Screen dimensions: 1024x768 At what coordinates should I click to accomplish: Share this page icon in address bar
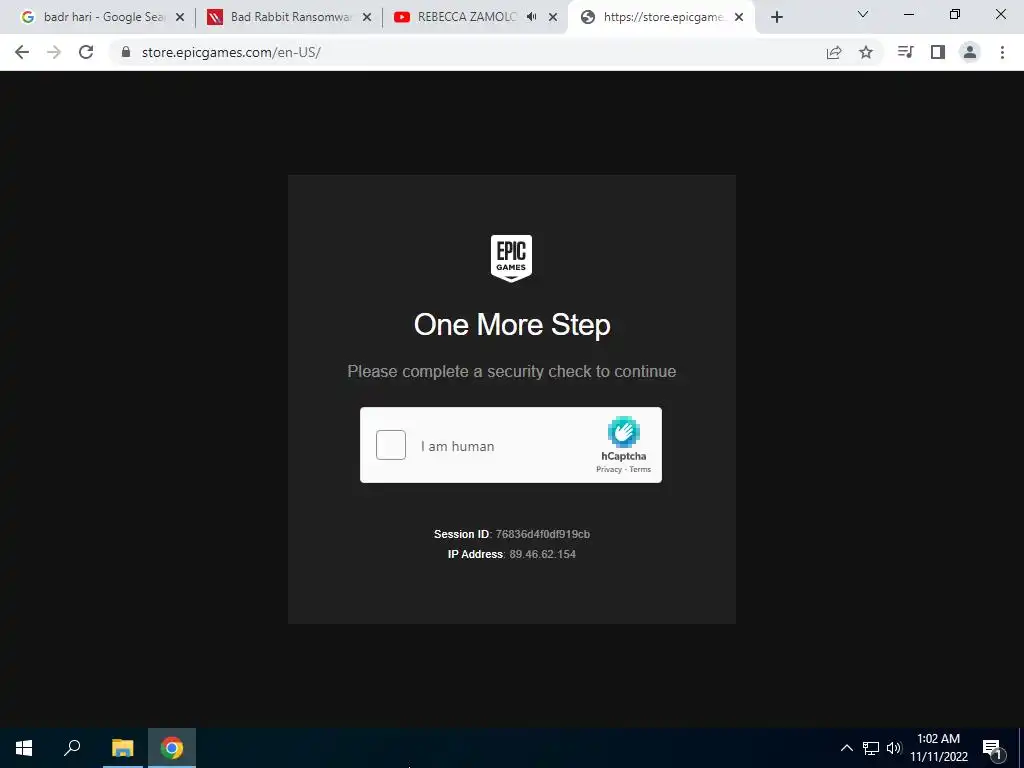click(x=834, y=52)
